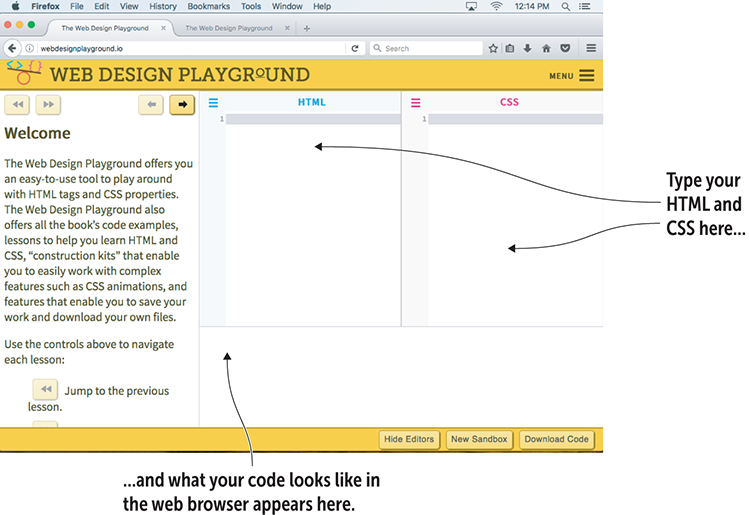Reload the page with refresh icon
The image size is (750, 515).
355,48
